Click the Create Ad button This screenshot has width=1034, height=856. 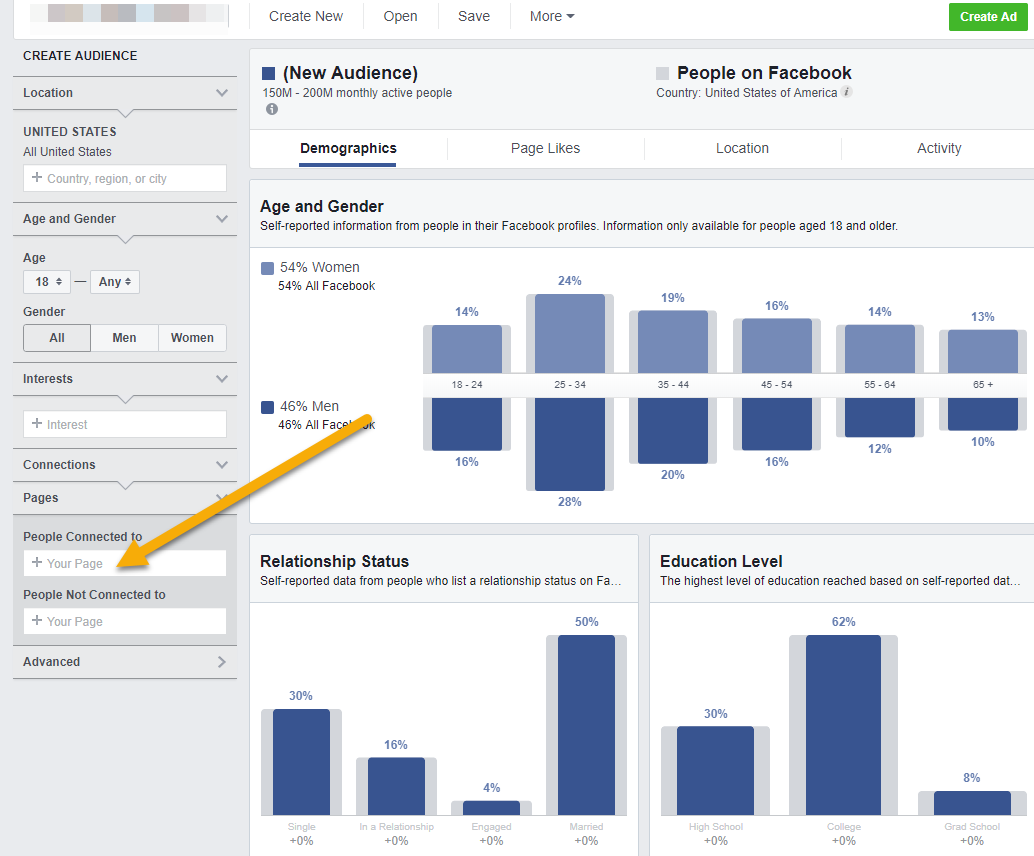[x=988, y=17]
